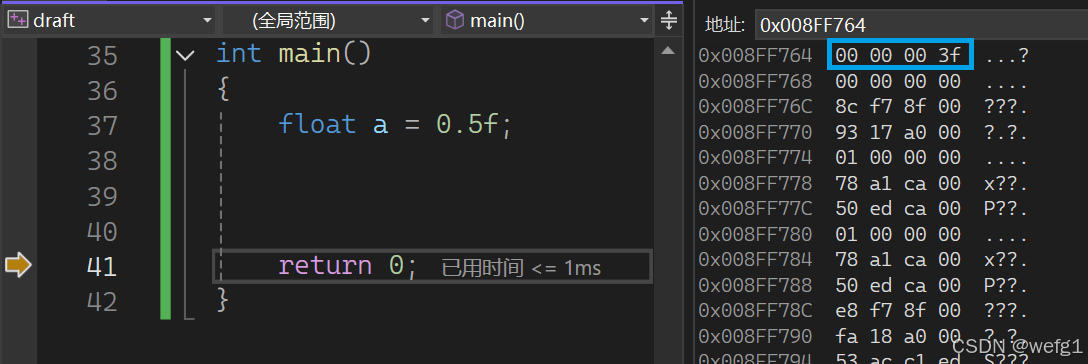Click the 'int main()' declaration text
Screen dimensions: 1088x364
click(294, 54)
